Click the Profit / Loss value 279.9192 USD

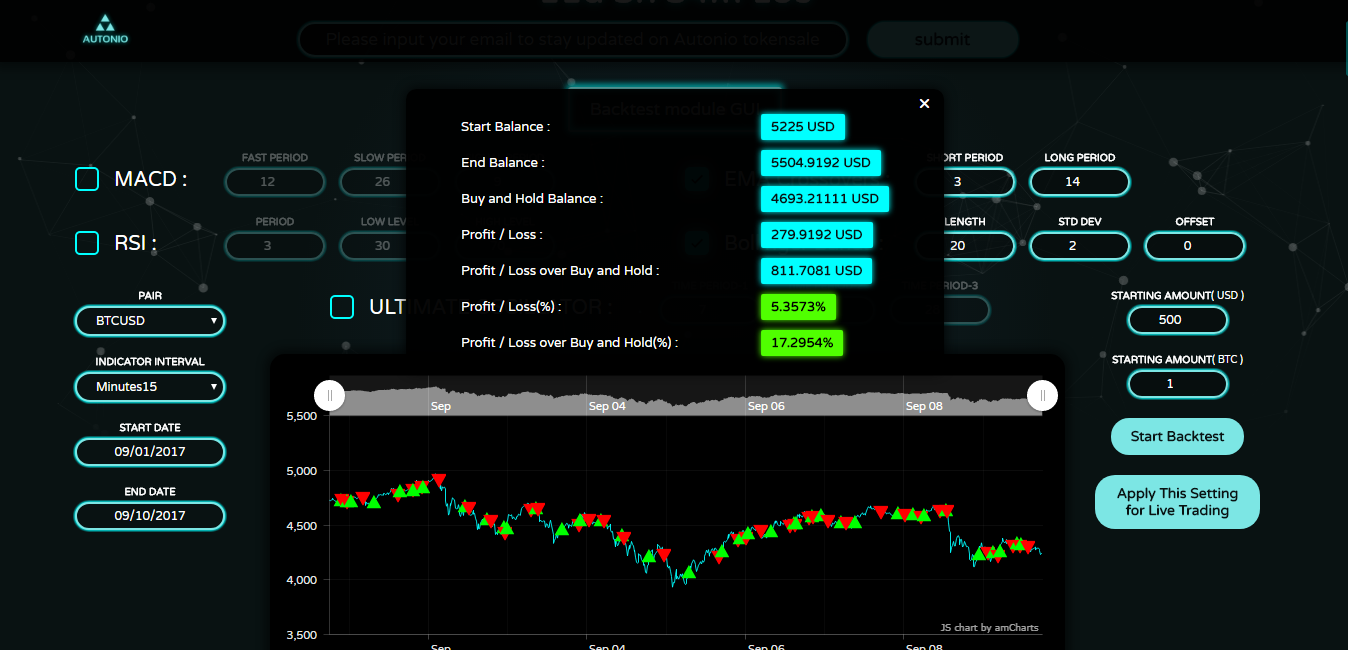[816, 235]
